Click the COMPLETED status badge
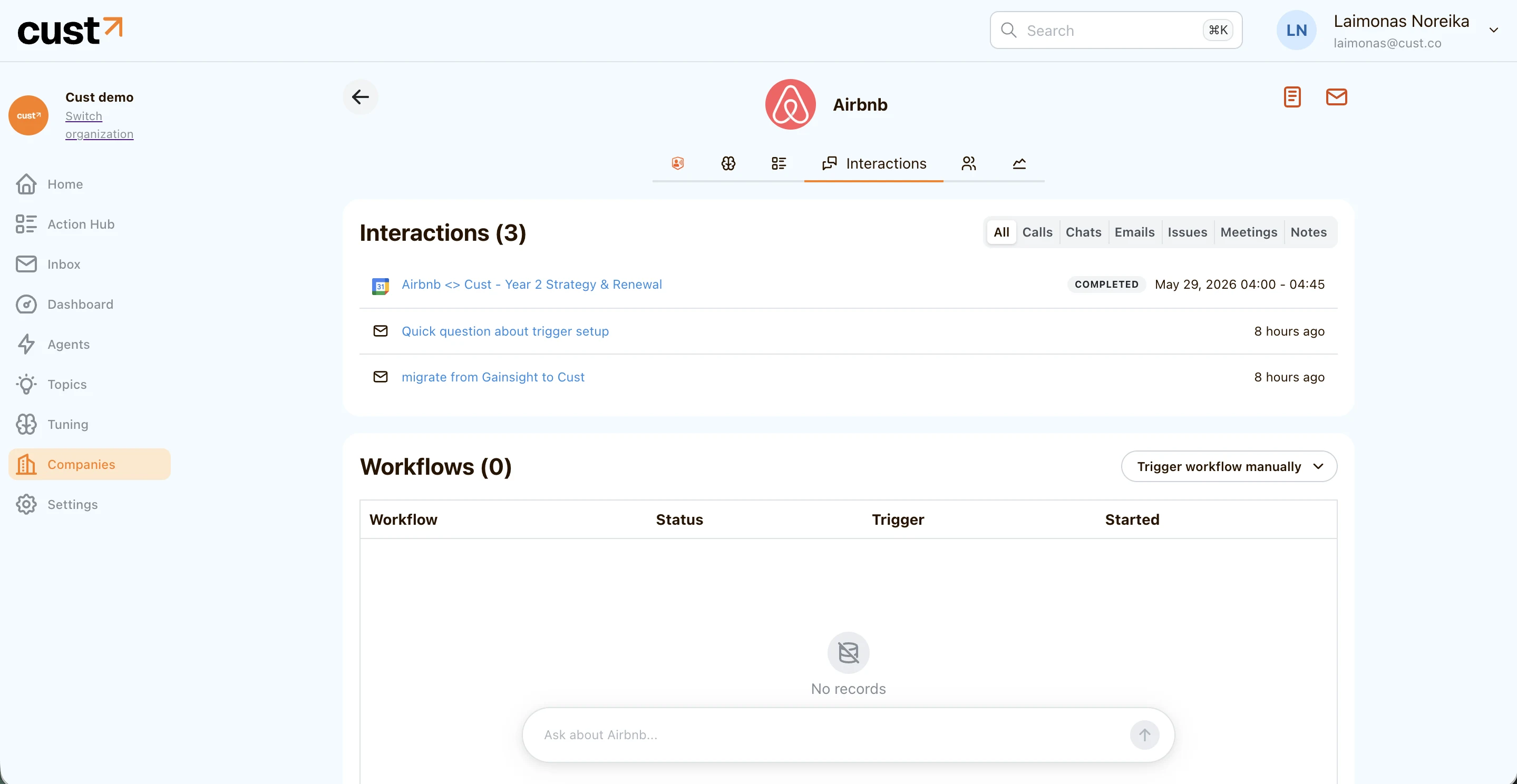1517x784 pixels. click(x=1106, y=285)
